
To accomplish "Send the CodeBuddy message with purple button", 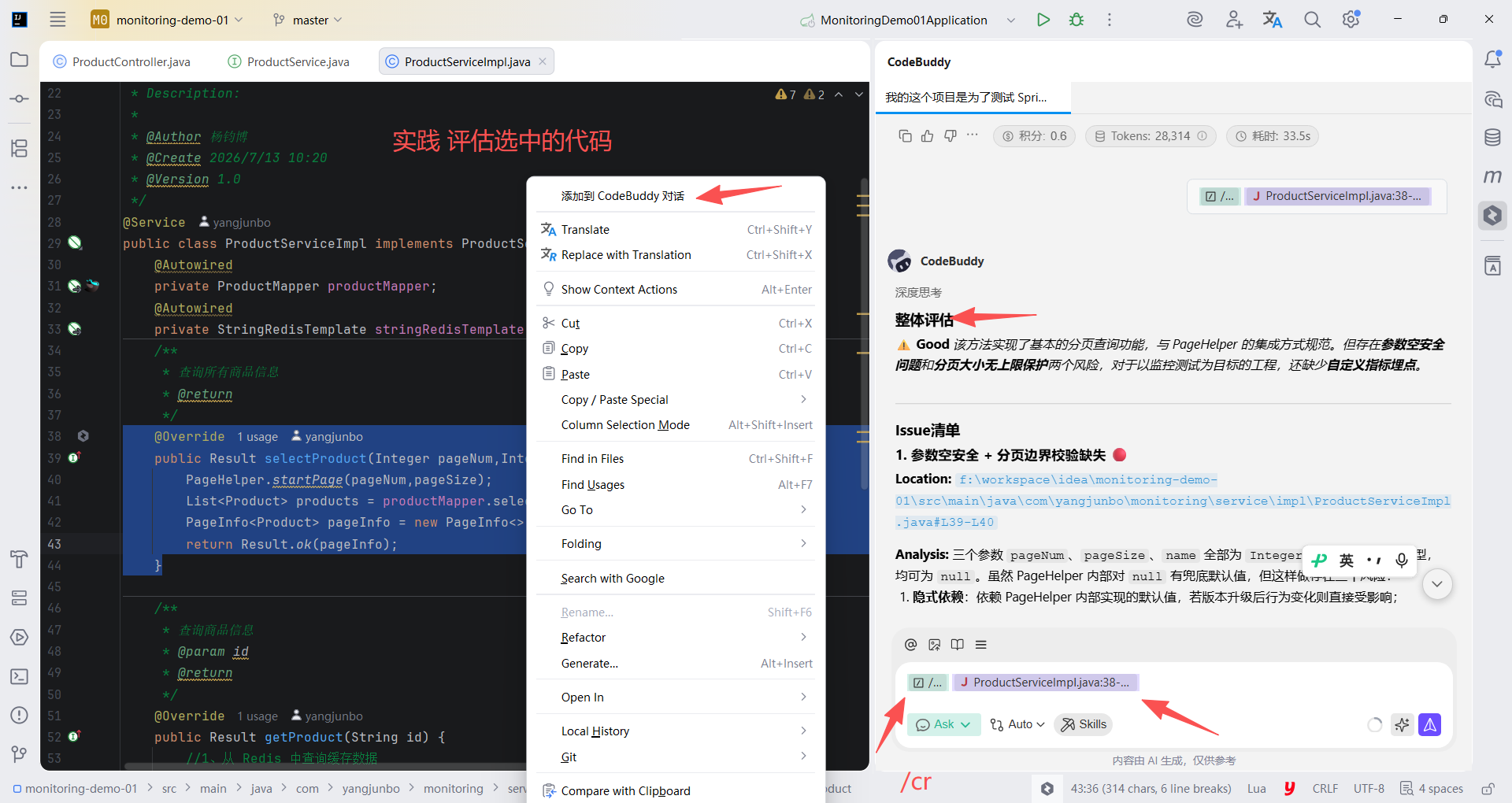I will point(1430,724).
